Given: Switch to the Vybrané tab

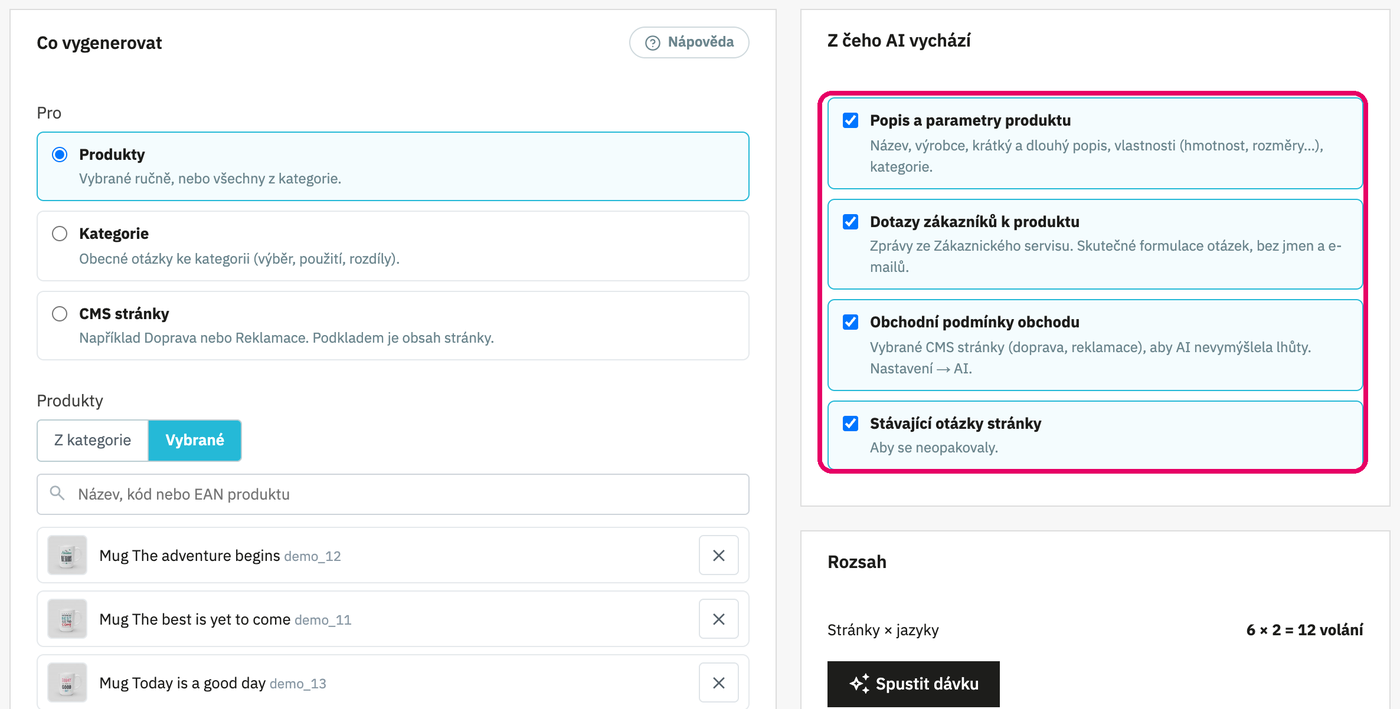Looking at the screenshot, I should tap(195, 440).
